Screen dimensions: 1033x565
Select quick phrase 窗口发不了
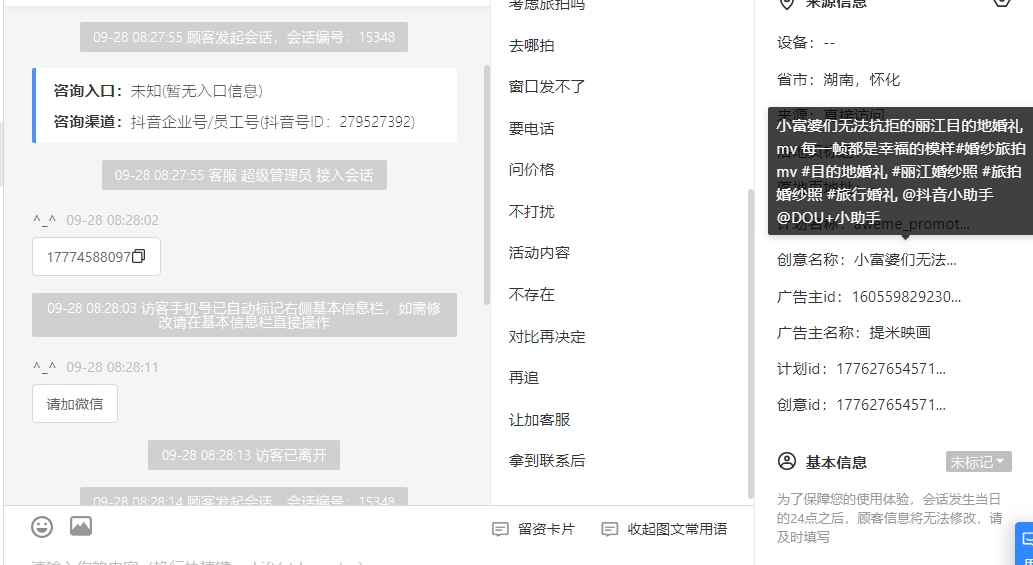tap(547, 86)
